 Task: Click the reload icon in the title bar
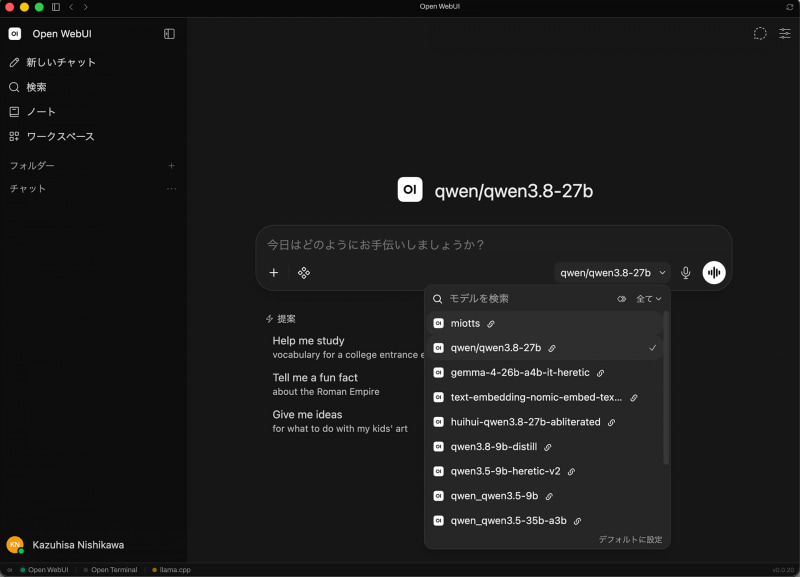tap(789, 7)
